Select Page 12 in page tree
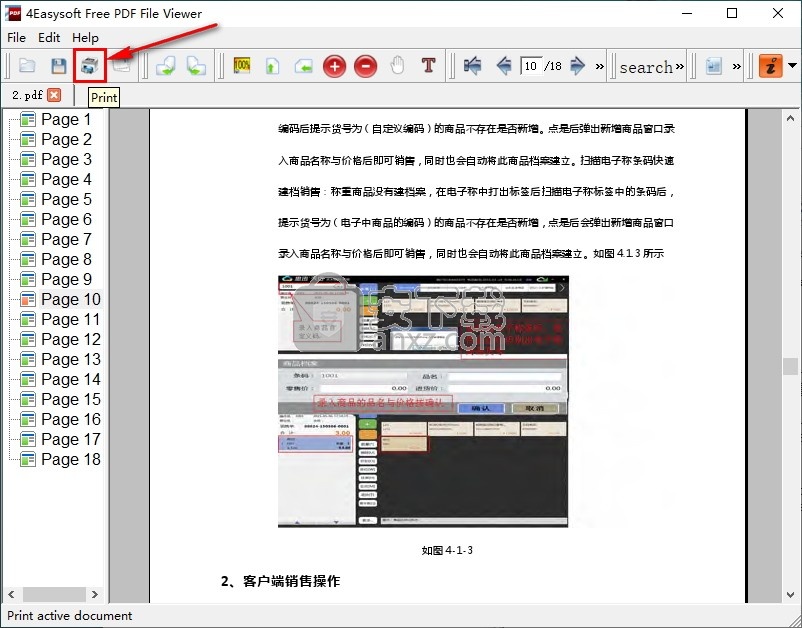 pos(71,339)
